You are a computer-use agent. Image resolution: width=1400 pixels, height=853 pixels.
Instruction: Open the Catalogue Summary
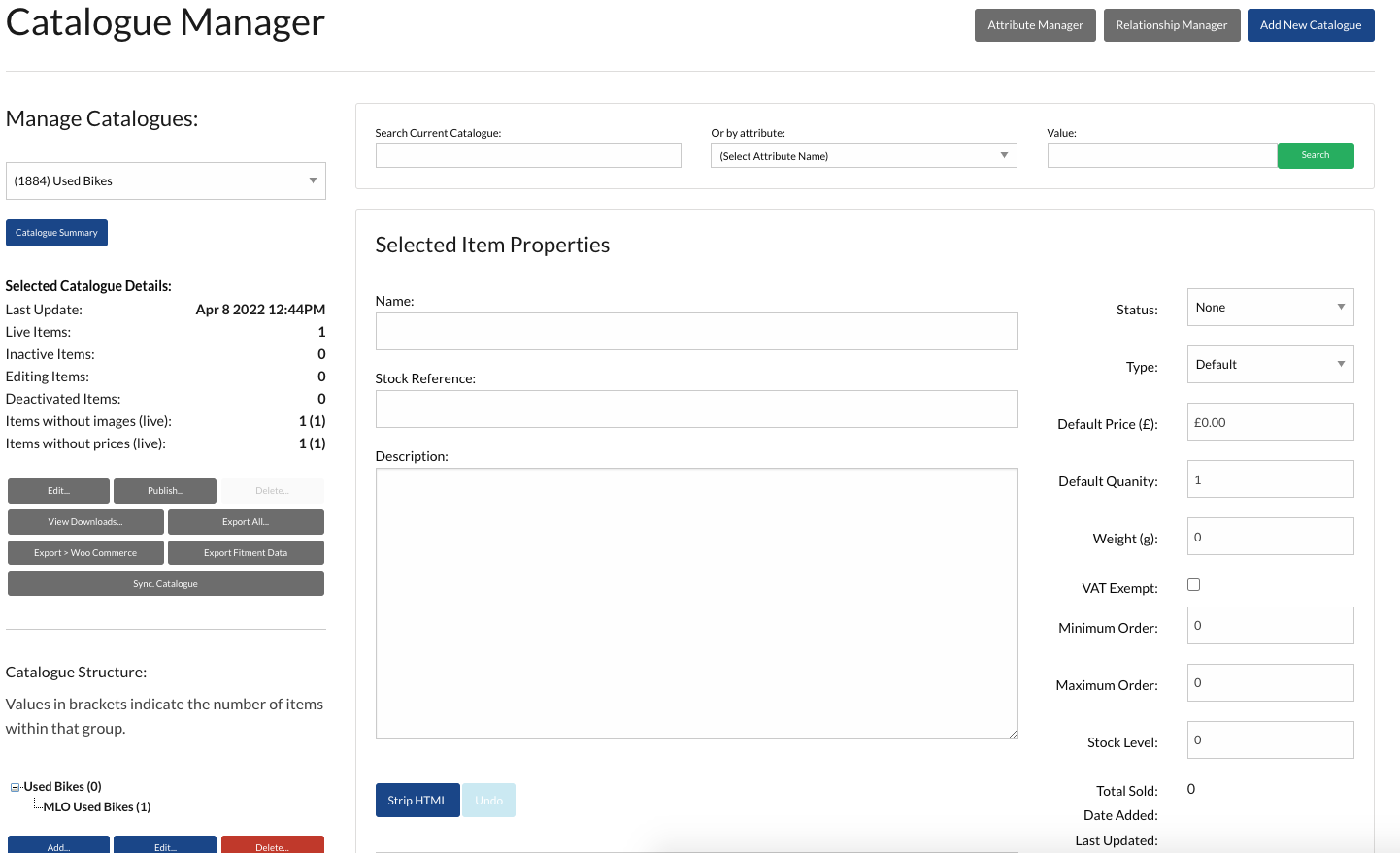[56, 233]
